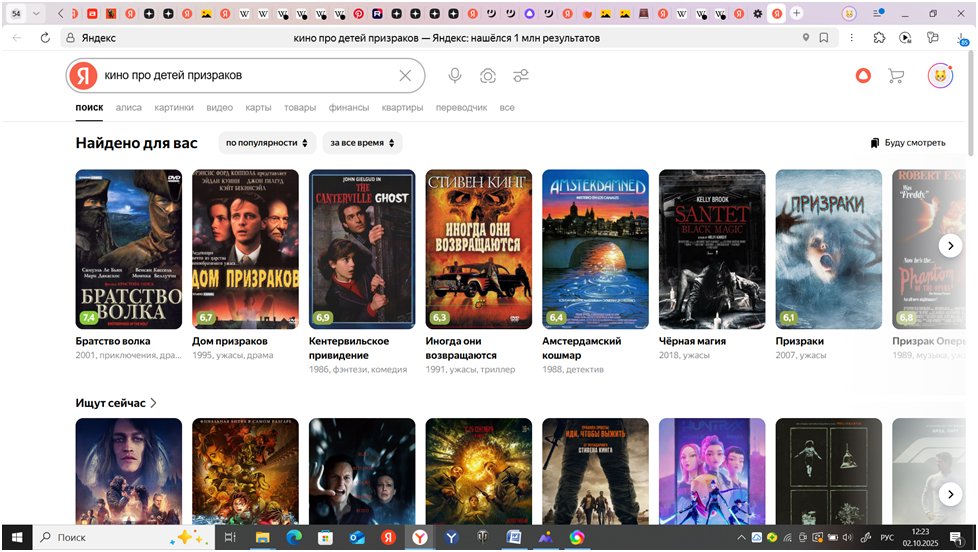Switch to the 'алиса' tab
The image size is (978, 552).
(x=128, y=107)
